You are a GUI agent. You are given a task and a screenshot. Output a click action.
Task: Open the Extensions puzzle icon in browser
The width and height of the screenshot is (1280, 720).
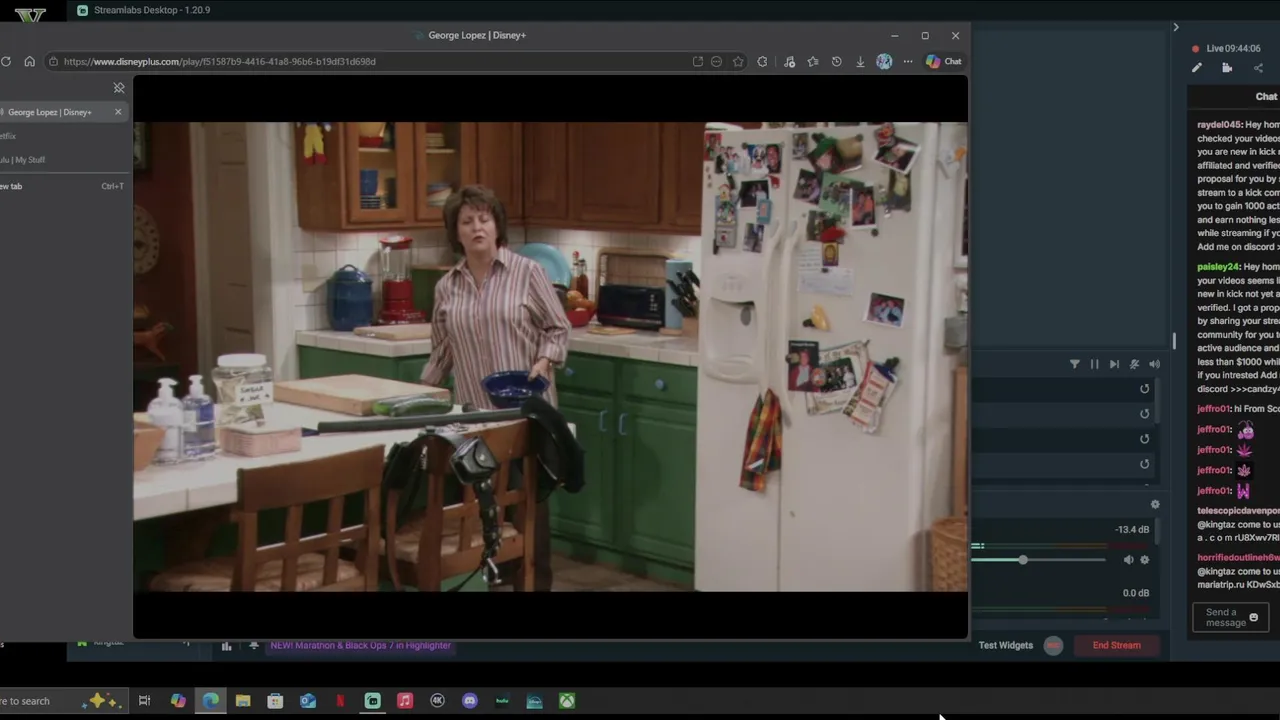click(762, 61)
